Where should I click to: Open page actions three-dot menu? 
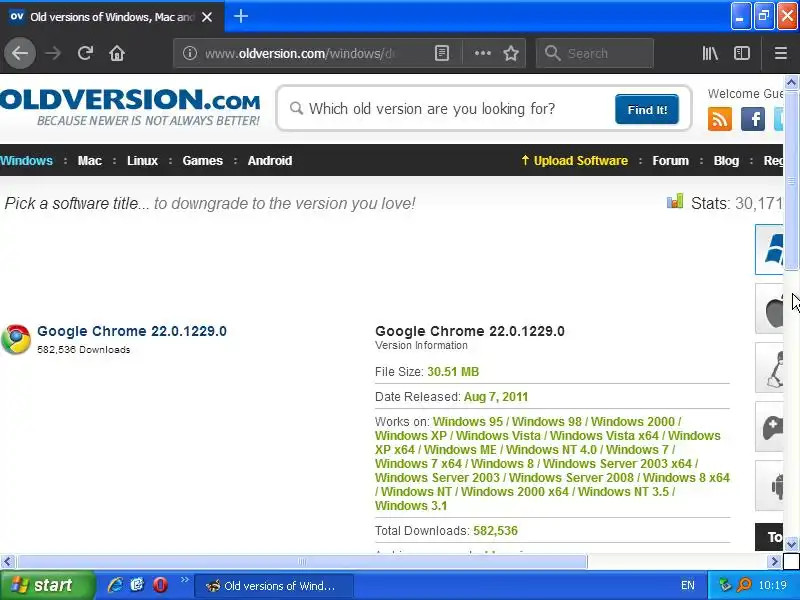click(482, 53)
